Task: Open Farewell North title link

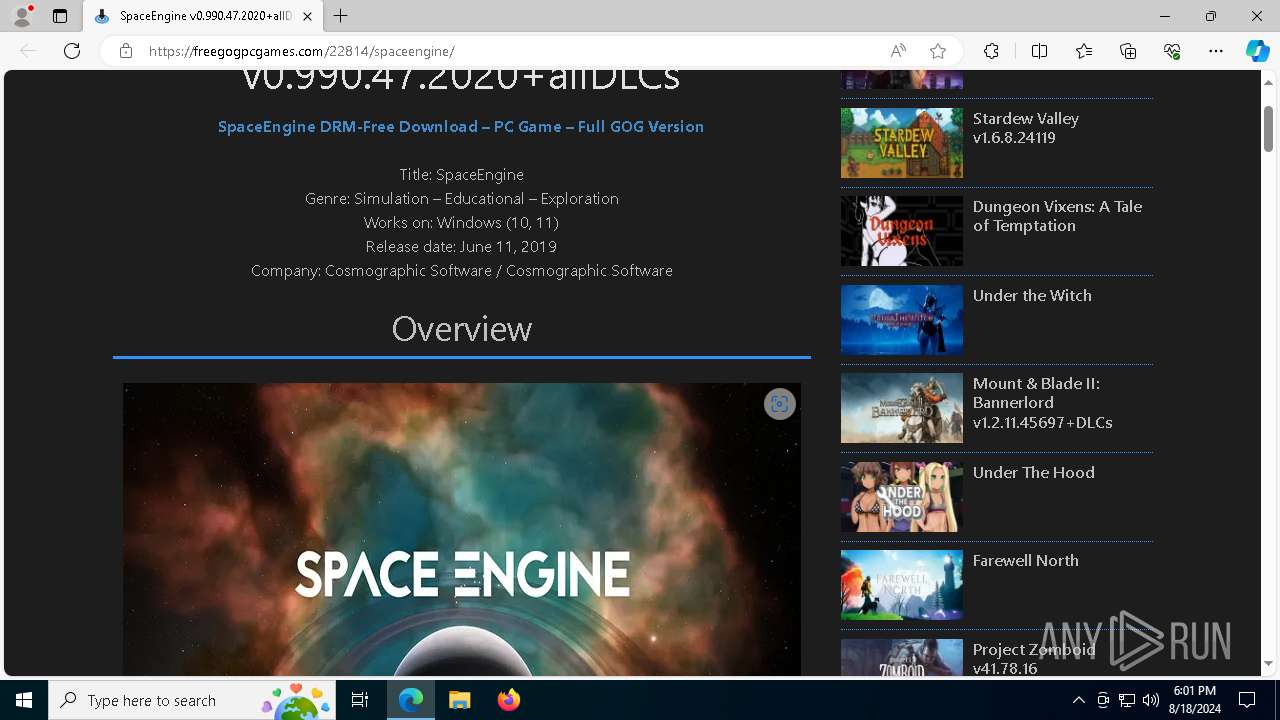Action: (x=1026, y=561)
